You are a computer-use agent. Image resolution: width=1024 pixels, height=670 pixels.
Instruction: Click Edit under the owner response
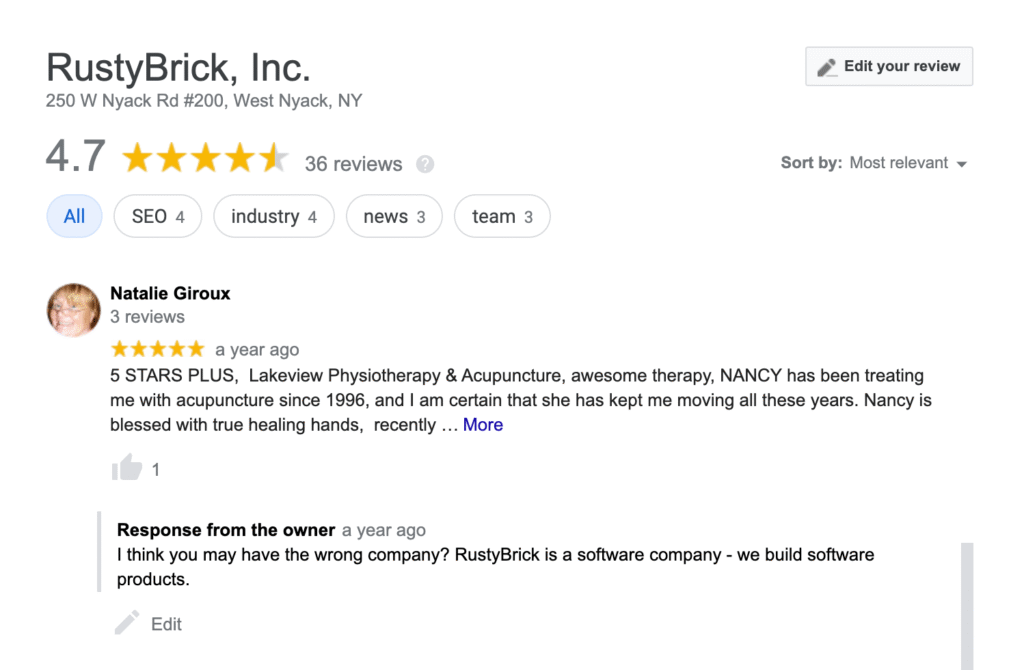pos(166,624)
